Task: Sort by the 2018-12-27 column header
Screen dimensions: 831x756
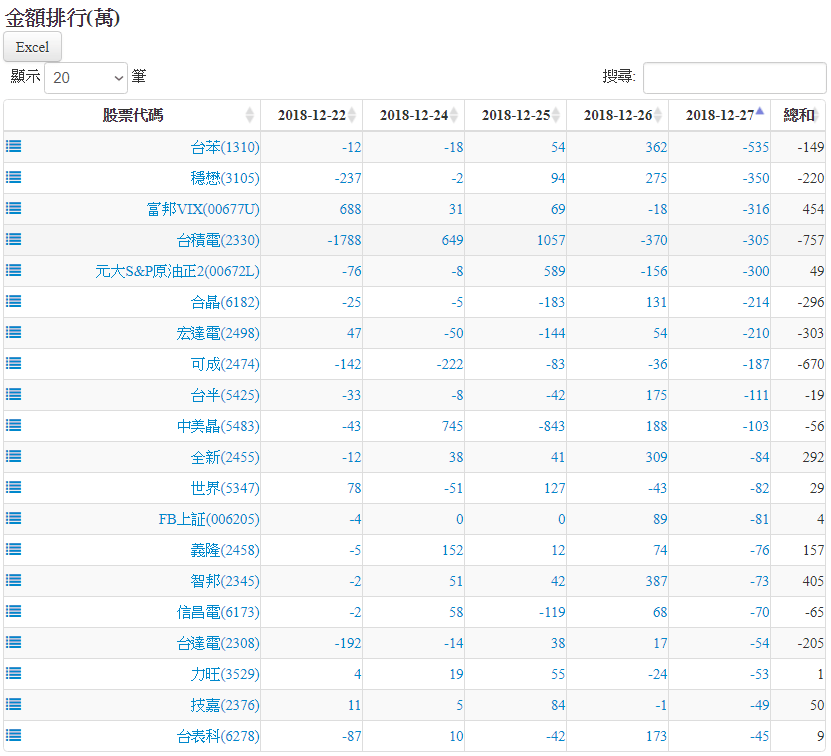Action: tap(718, 115)
